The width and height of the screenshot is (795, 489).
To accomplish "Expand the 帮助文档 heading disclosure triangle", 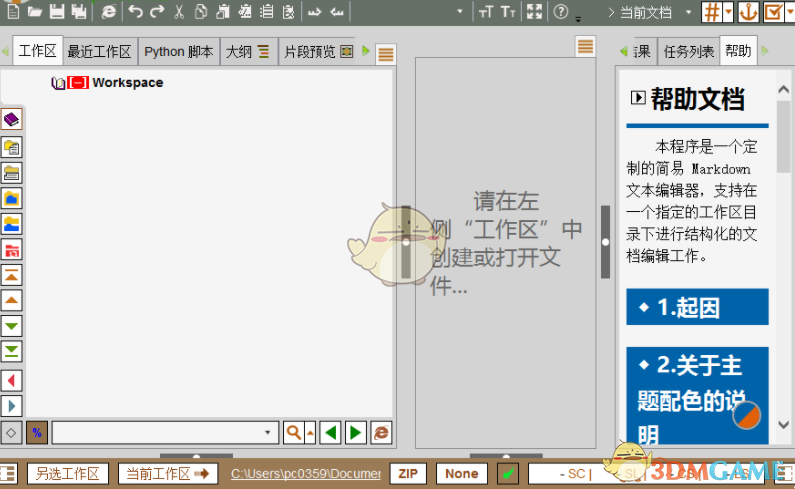I will click(x=638, y=97).
